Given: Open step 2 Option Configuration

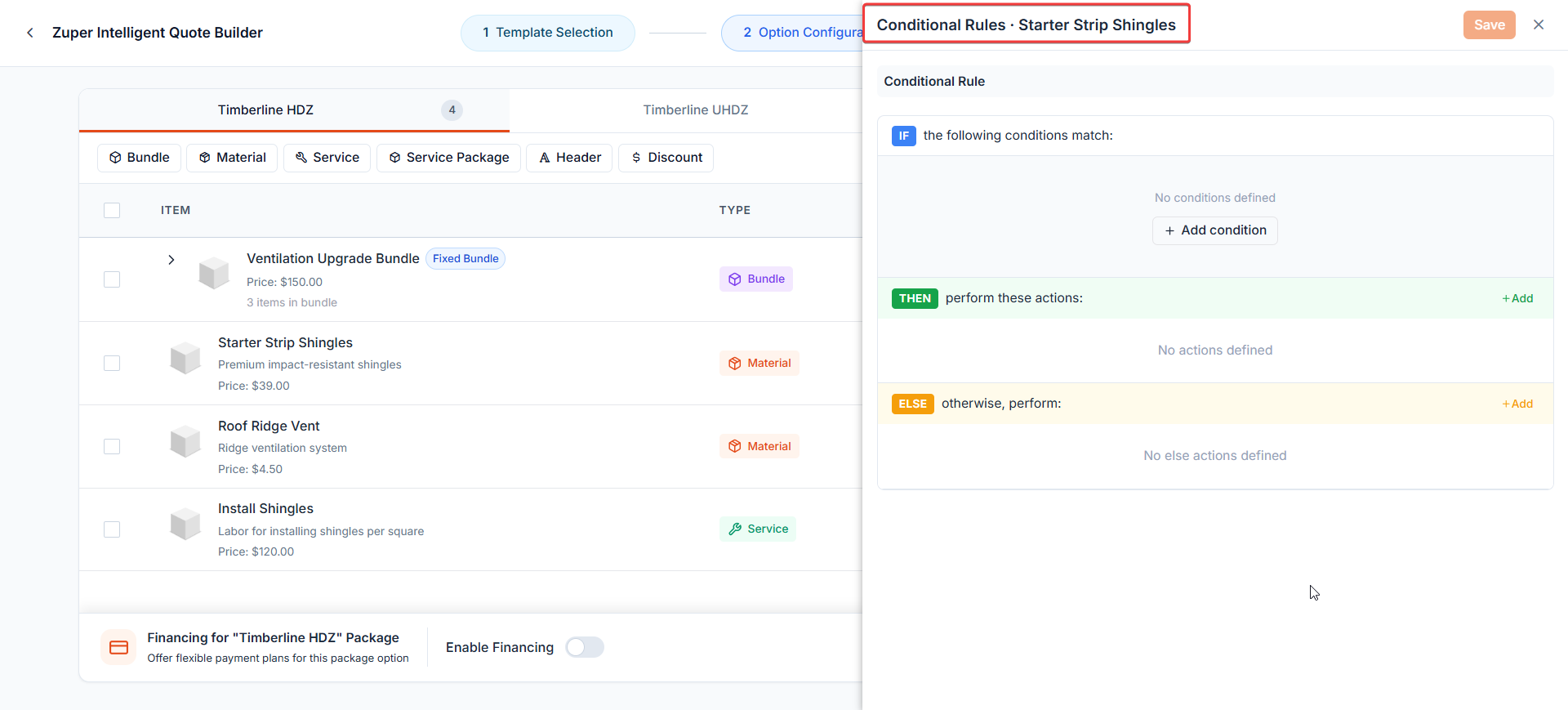Looking at the screenshot, I should (x=792, y=33).
